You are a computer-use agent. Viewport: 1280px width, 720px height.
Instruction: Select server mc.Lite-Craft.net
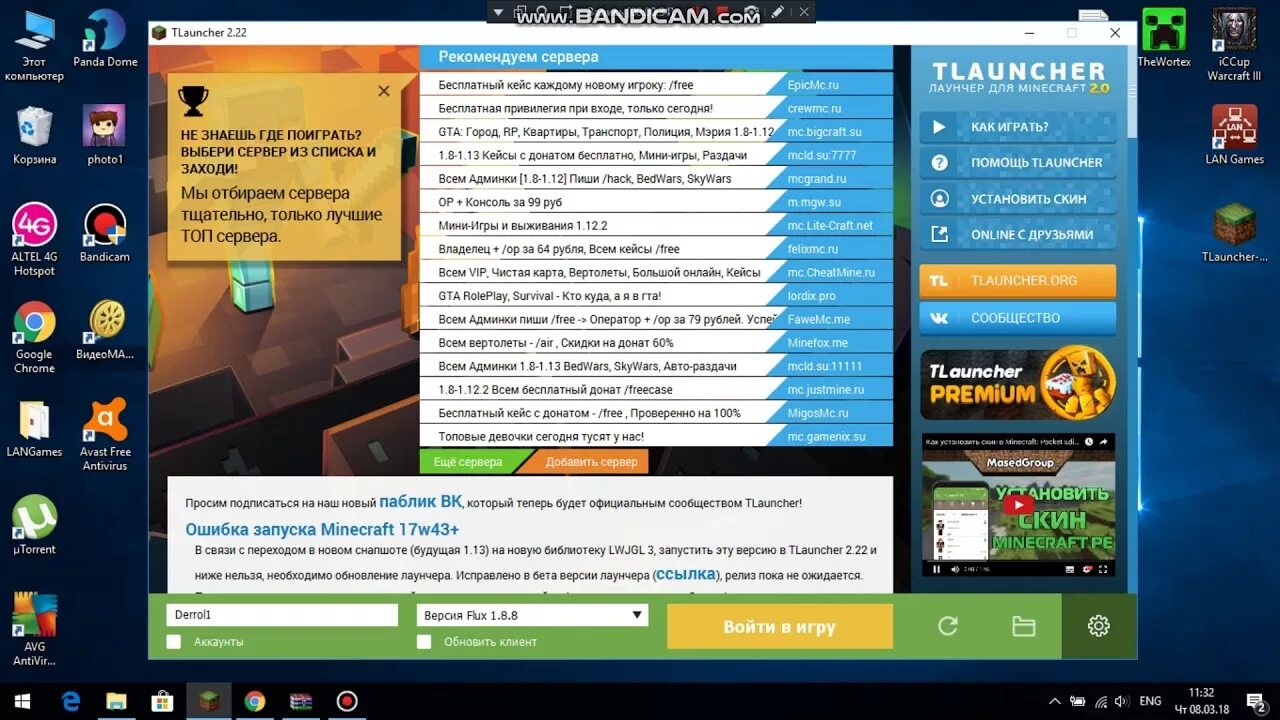pyautogui.click(x=830, y=225)
